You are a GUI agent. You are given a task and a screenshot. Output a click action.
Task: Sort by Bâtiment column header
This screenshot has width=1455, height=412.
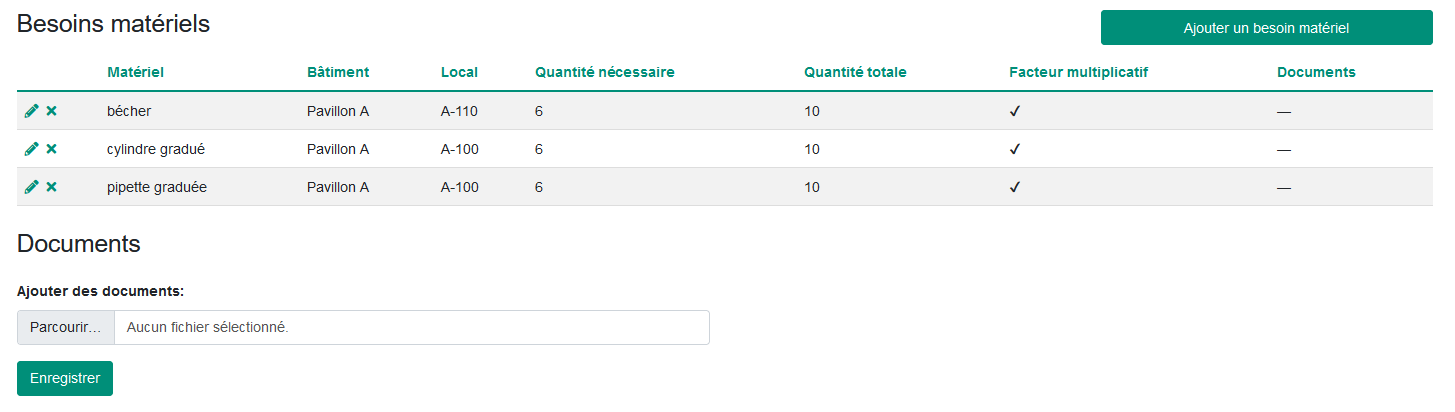click(338, 72)
